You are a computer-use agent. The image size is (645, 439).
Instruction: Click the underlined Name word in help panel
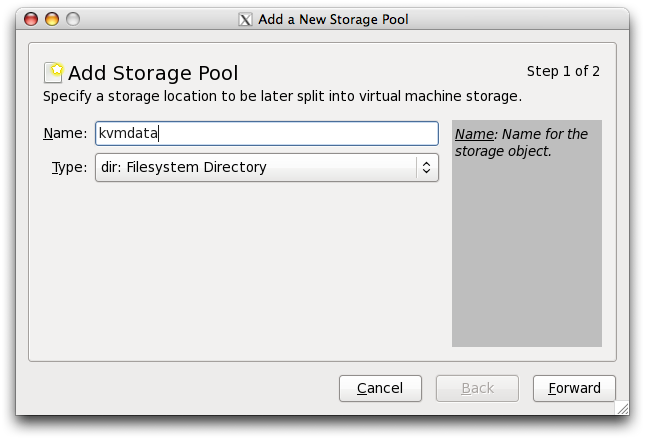point(474,134)
